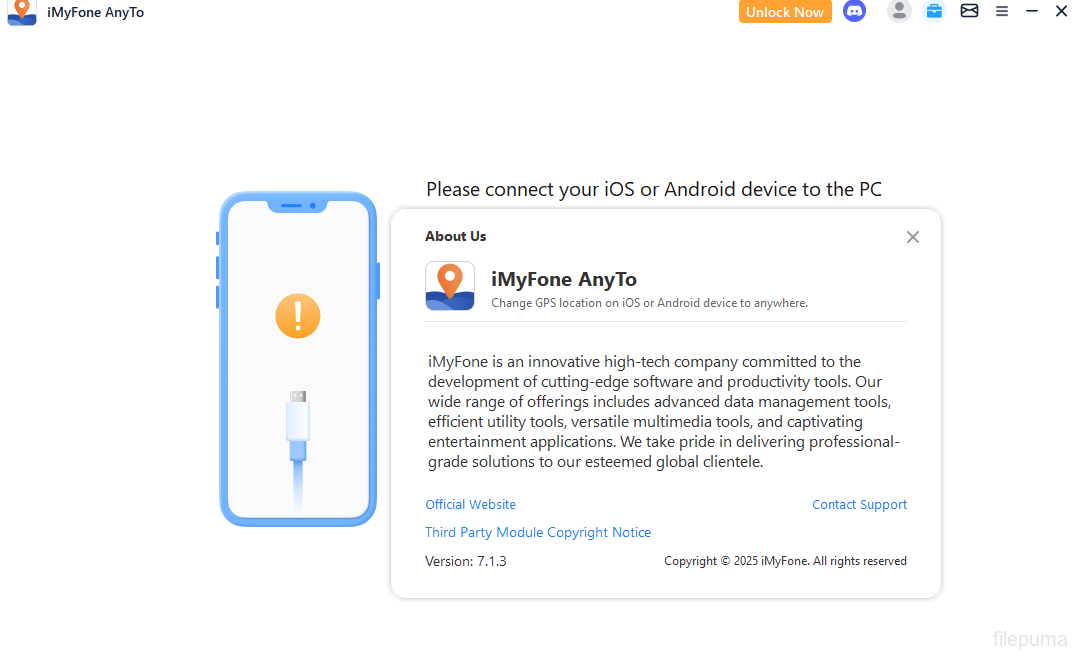Open Third Party Module Copyright Notice
Image resolution: width=1079 pixels, height=661 pixels.
click(538, 533)
